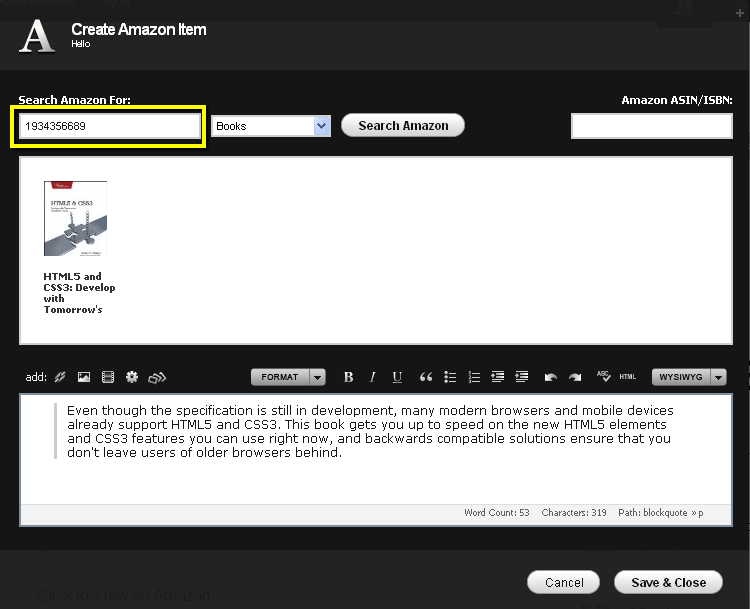Click the add link icon
This screenshot has width=750, height=609.
tap(60, 377)
